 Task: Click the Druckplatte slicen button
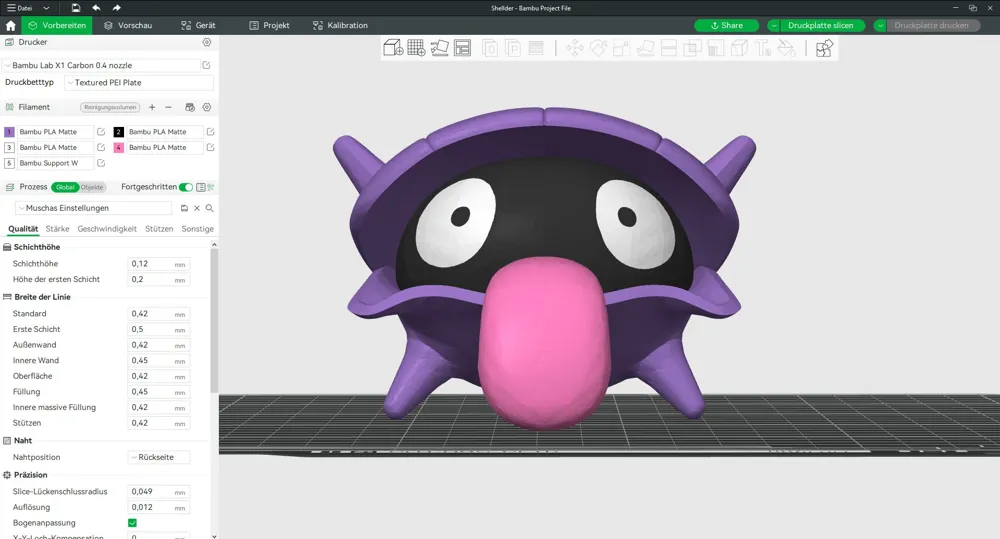point(821,26)
